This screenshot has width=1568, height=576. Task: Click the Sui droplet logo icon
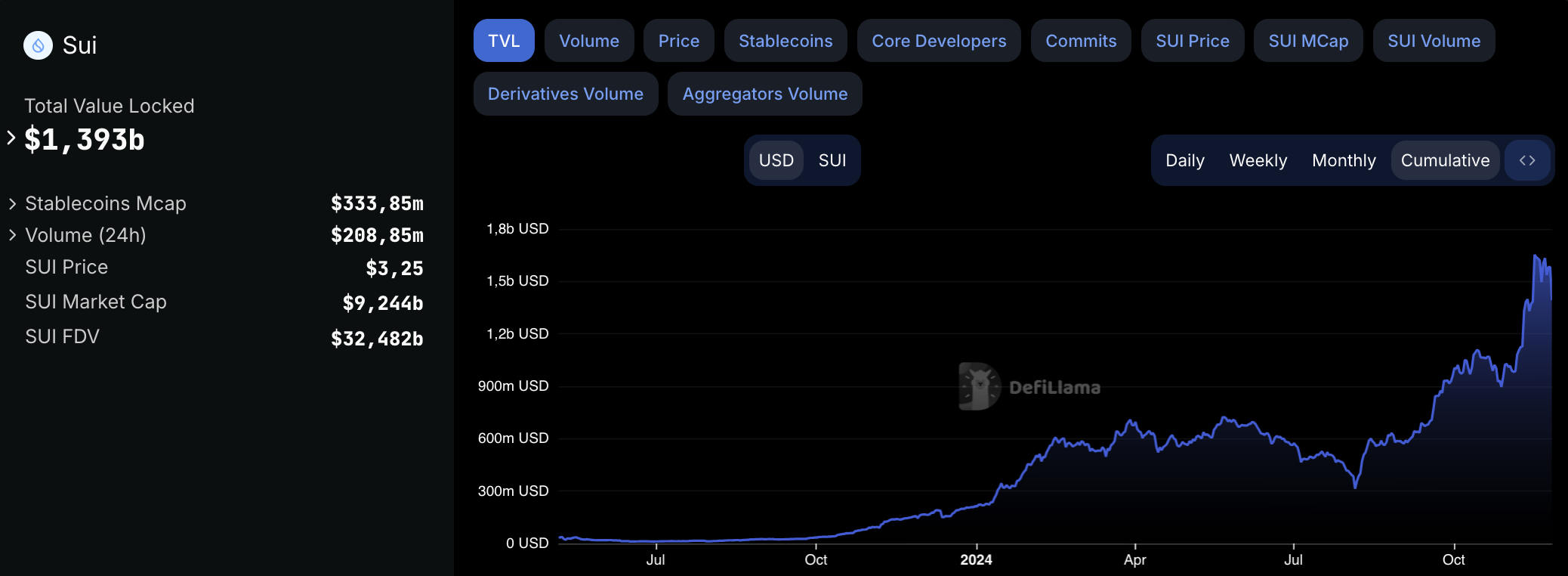(38, 45)
